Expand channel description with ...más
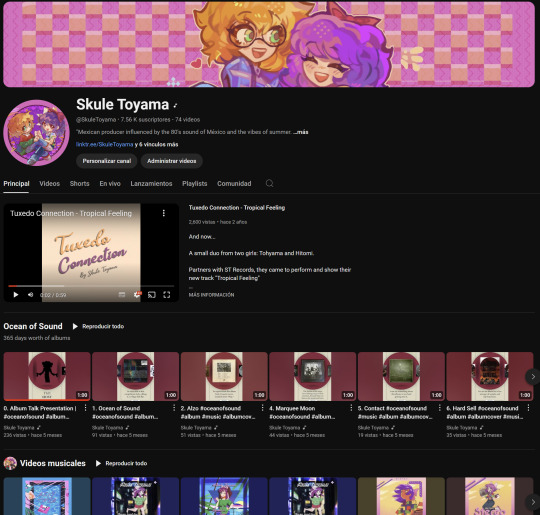 (301, 132)
